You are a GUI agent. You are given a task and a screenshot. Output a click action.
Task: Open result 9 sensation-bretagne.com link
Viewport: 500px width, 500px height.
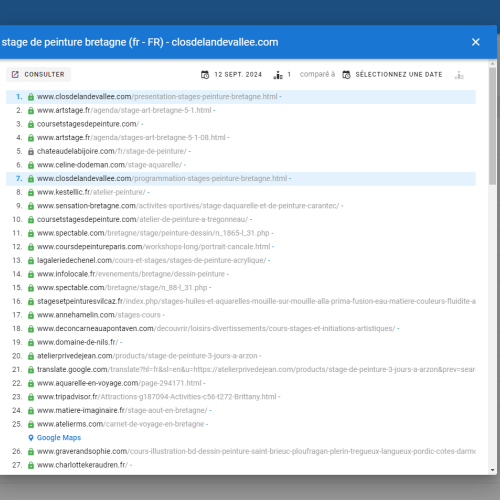click(188, 206)
